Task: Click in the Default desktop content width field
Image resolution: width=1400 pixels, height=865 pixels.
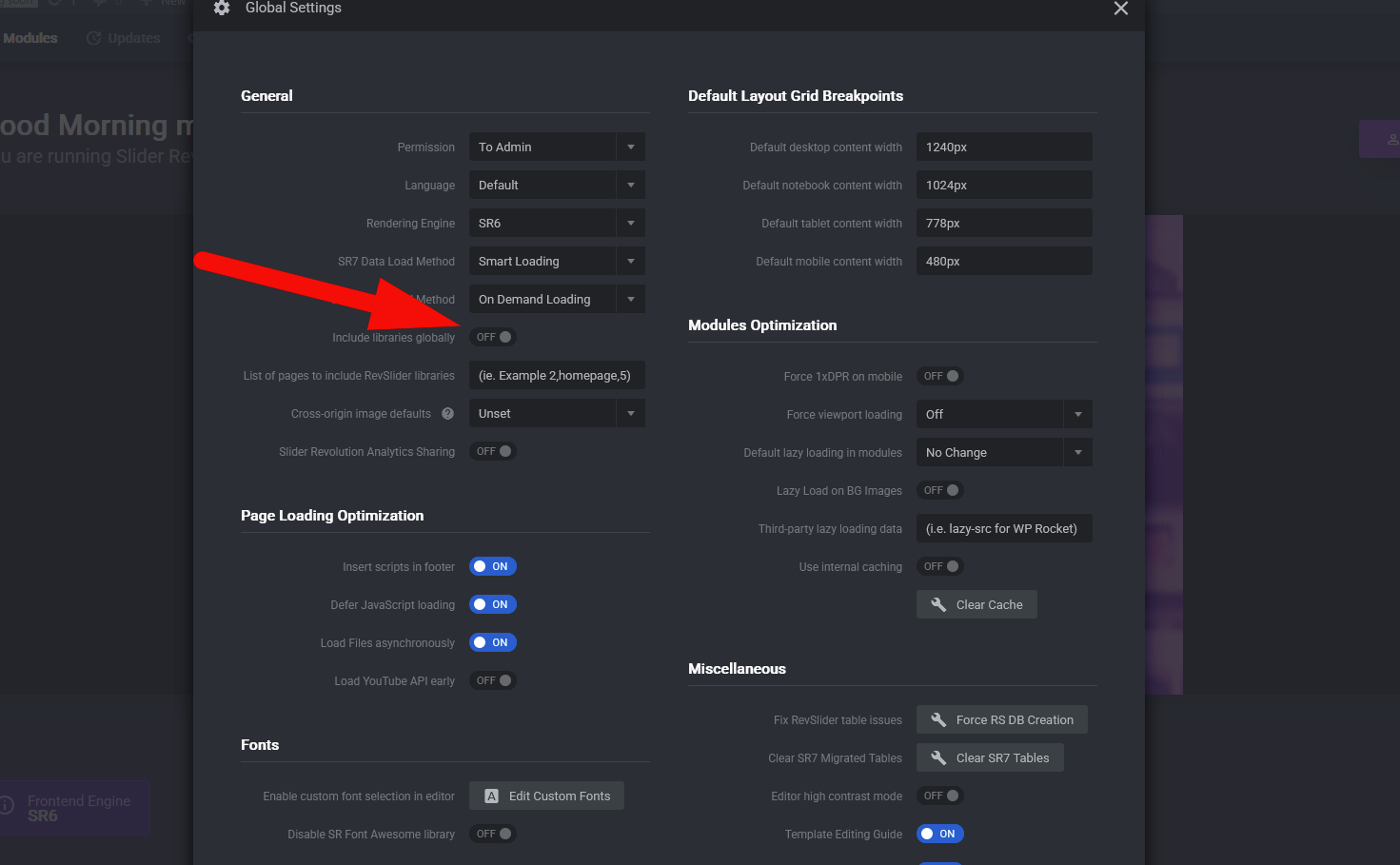Action: click(1004, 147)
